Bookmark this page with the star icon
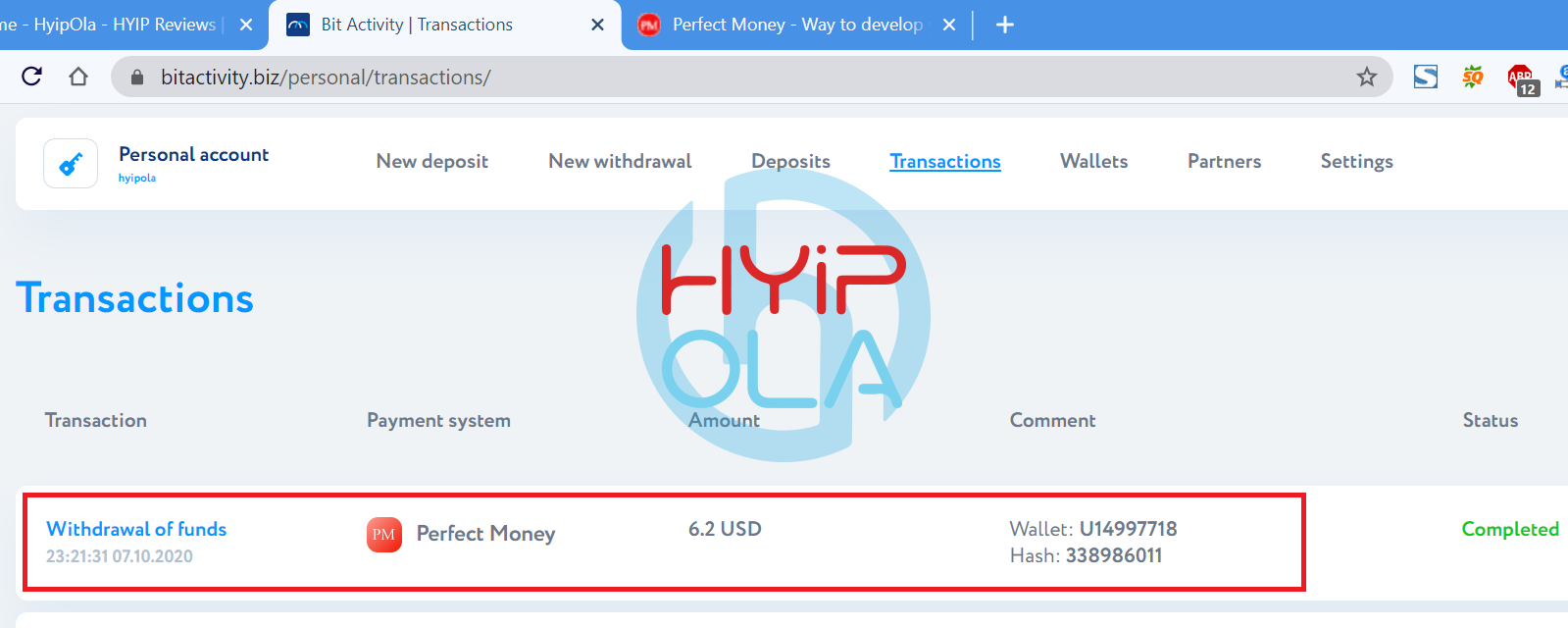The image size is (1568, 628). 1367,77
